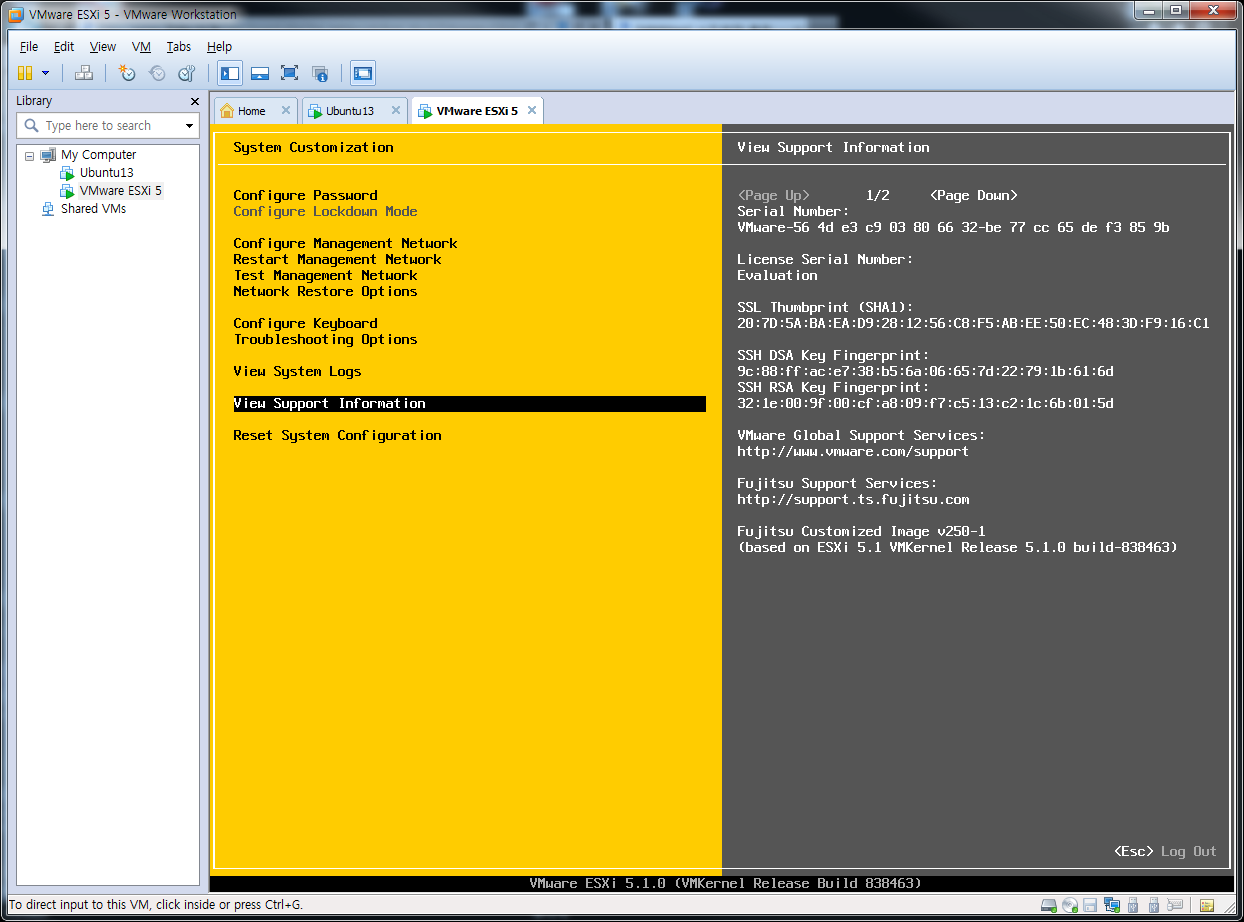Select Configure Lockdown Mode entry
The image size is (1244, 922).
click(325, 211)
